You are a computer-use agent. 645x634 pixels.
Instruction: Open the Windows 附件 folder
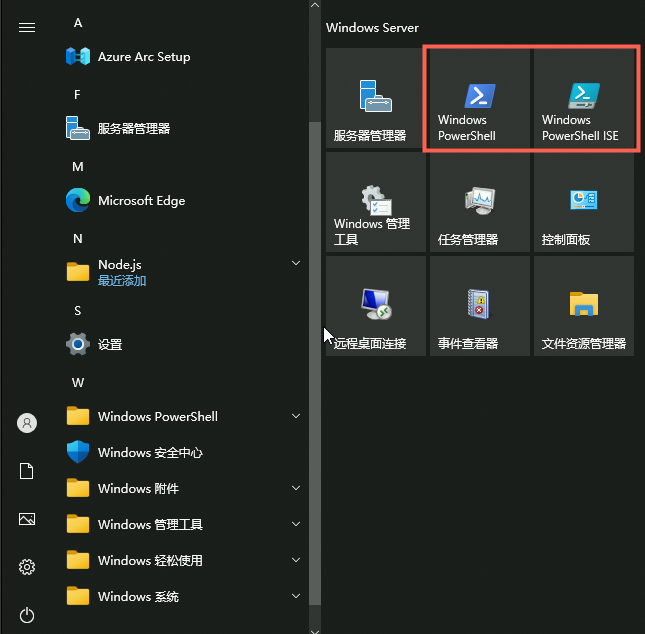click(x=183, y=488)
